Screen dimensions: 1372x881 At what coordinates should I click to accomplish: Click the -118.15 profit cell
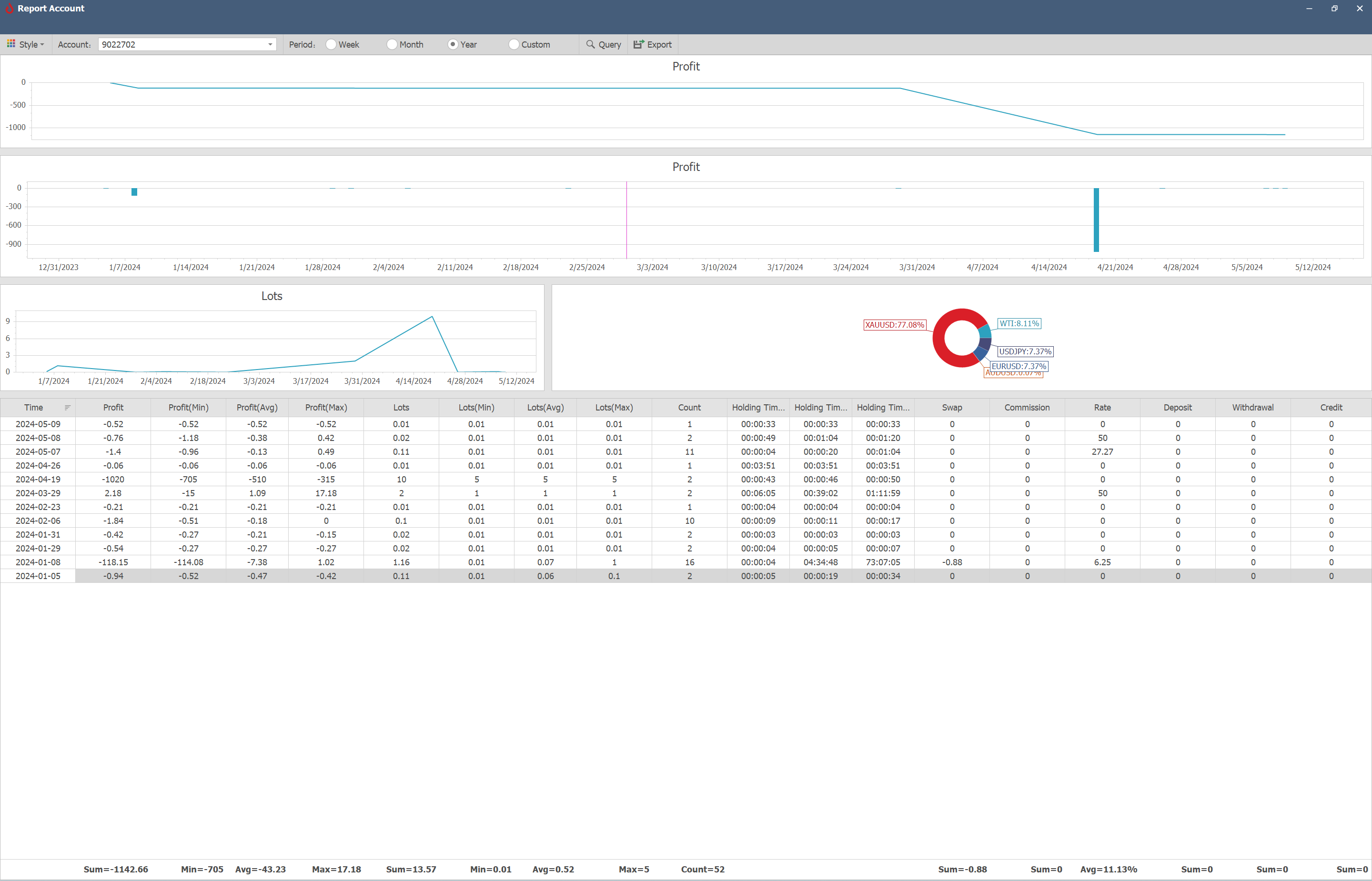coord(113,562)
